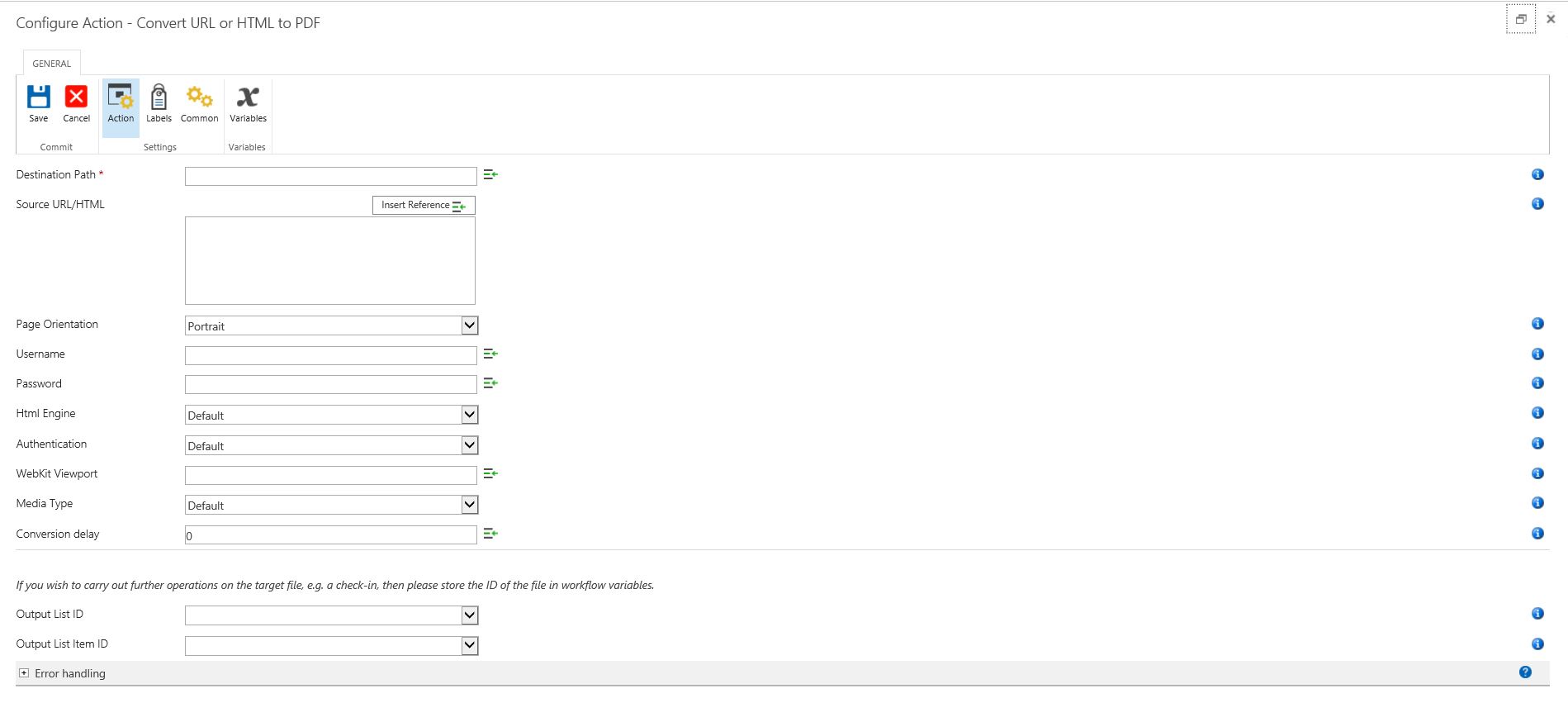Open the Output List ID dropdown
This screenshot has height=722, width=1568.
click(469, 615)
